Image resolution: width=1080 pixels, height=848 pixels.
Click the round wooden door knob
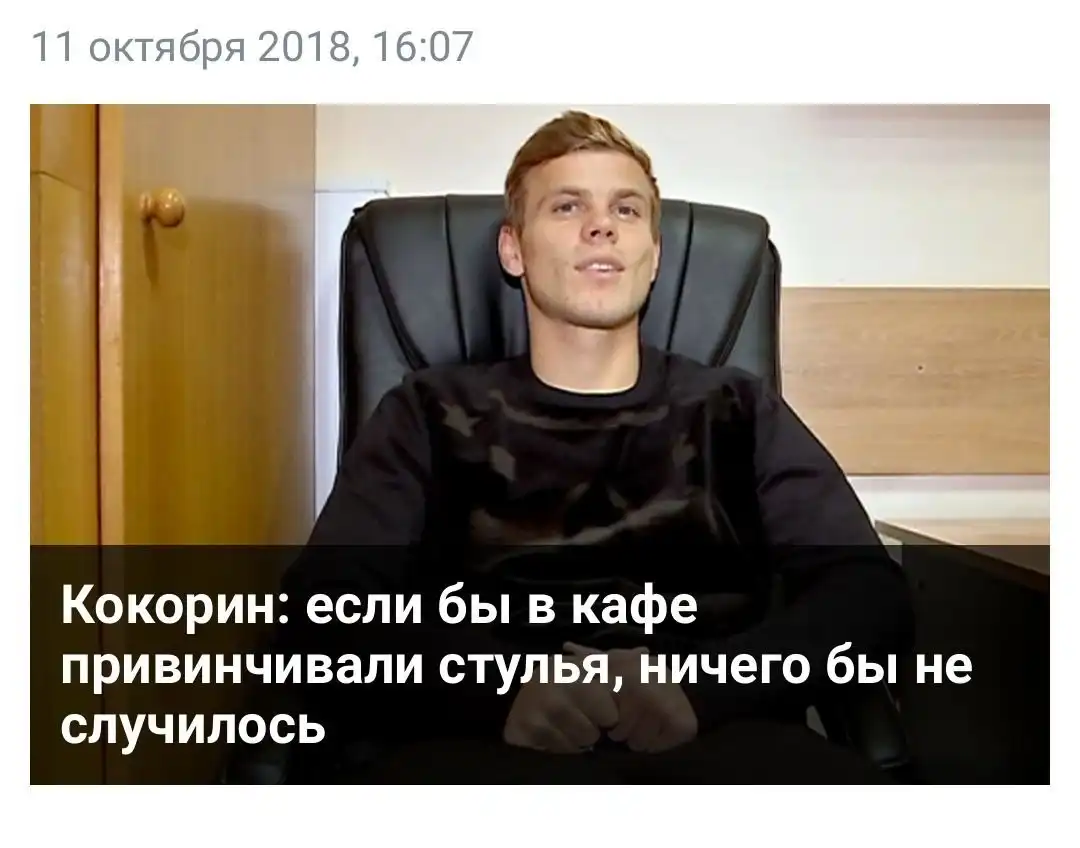pos(163,207)
